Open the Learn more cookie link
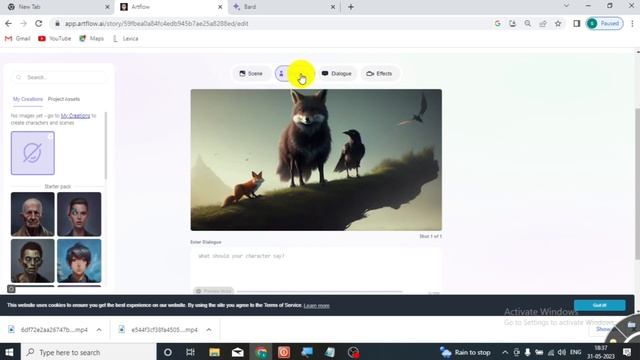This screenshot has height=360, width=640. click(316, 306)
